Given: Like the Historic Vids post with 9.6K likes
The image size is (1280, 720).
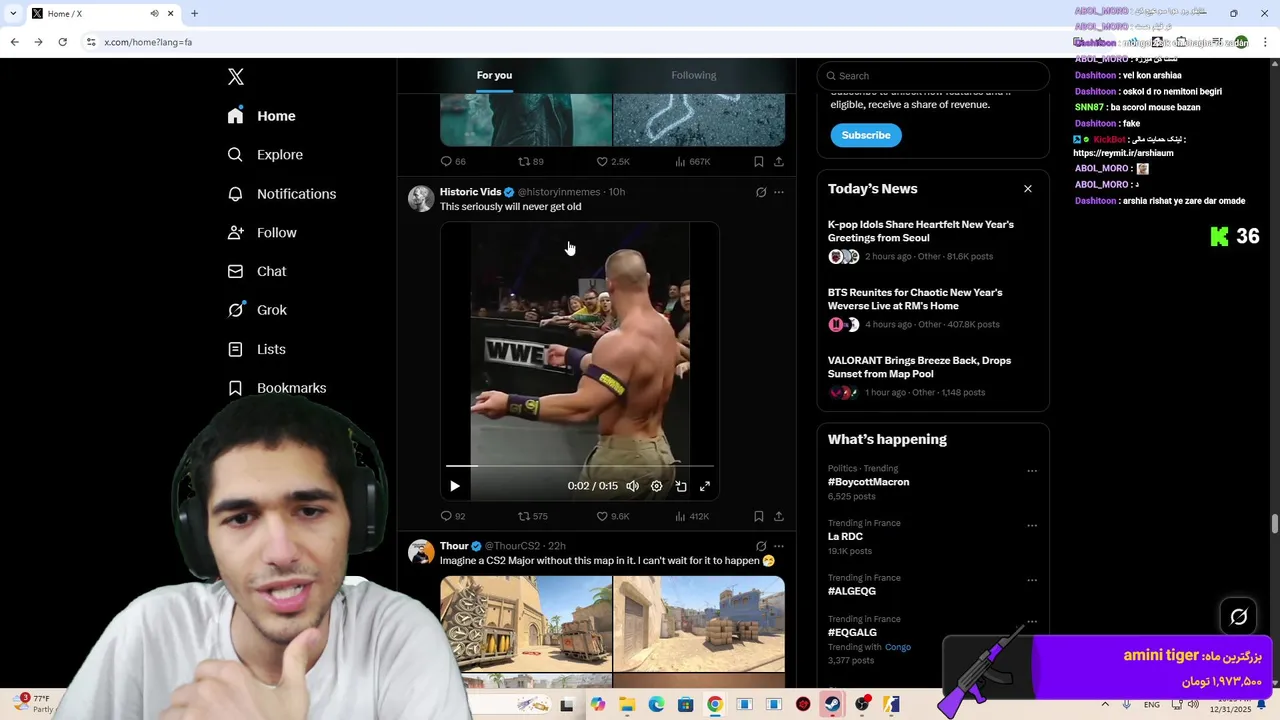Looking at the screenshot, I should click(x=612, y=516).
